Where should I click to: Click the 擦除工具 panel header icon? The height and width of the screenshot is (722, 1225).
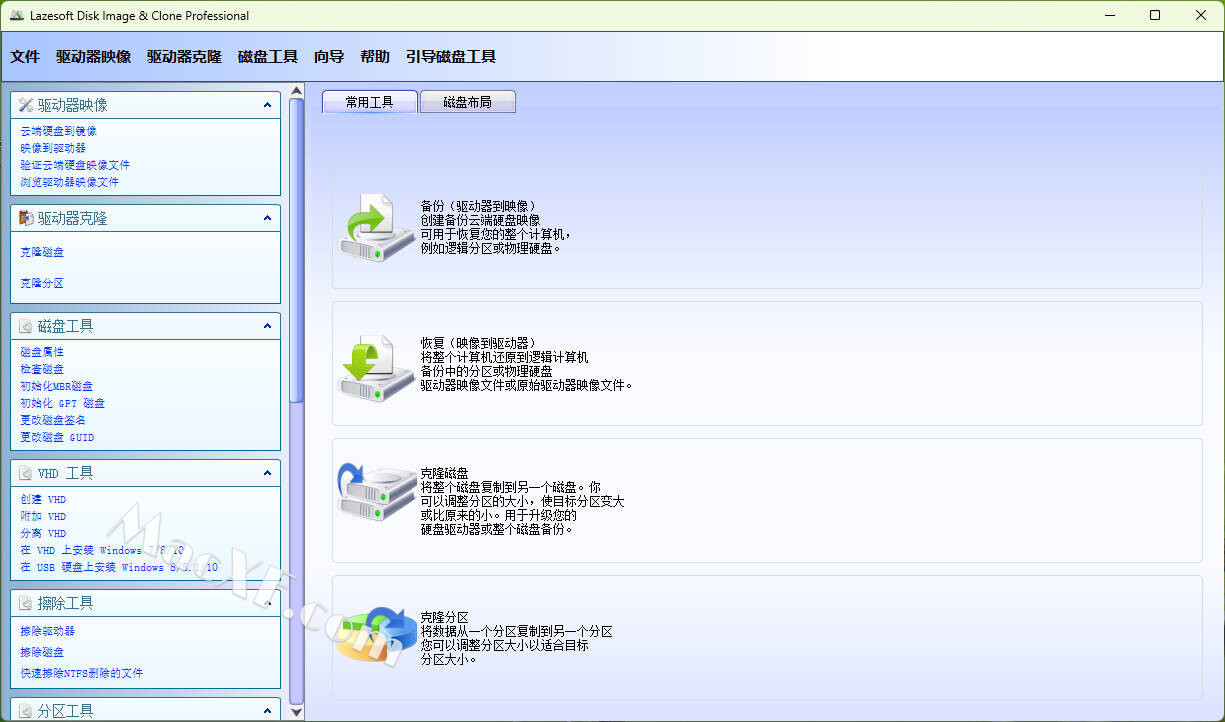click(26, 603)
